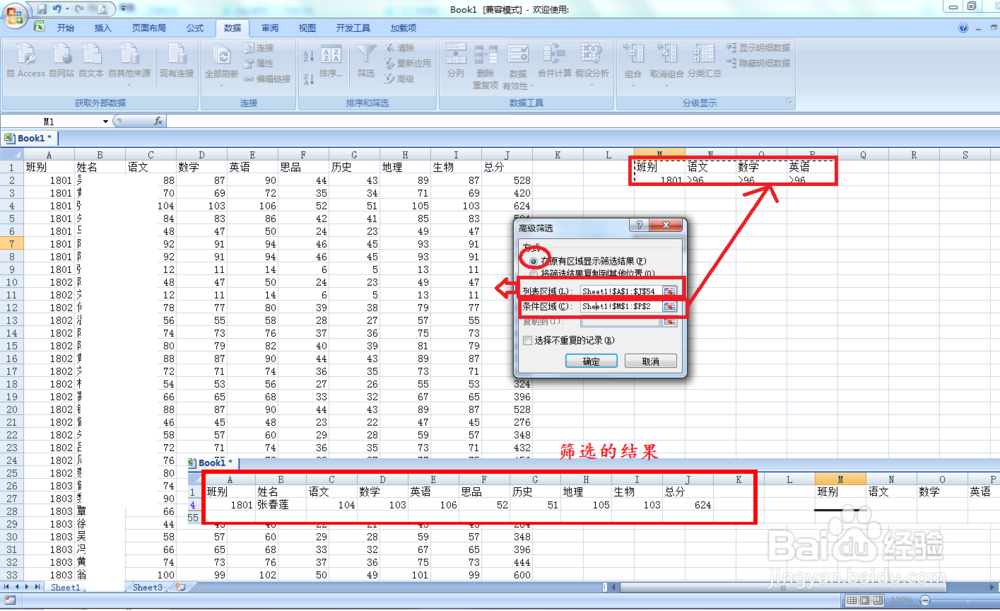Click 隐藏明细数据 hide detail
Image resolution: width=1000 pixels, height=611 pixels.
tap(758, 63)
